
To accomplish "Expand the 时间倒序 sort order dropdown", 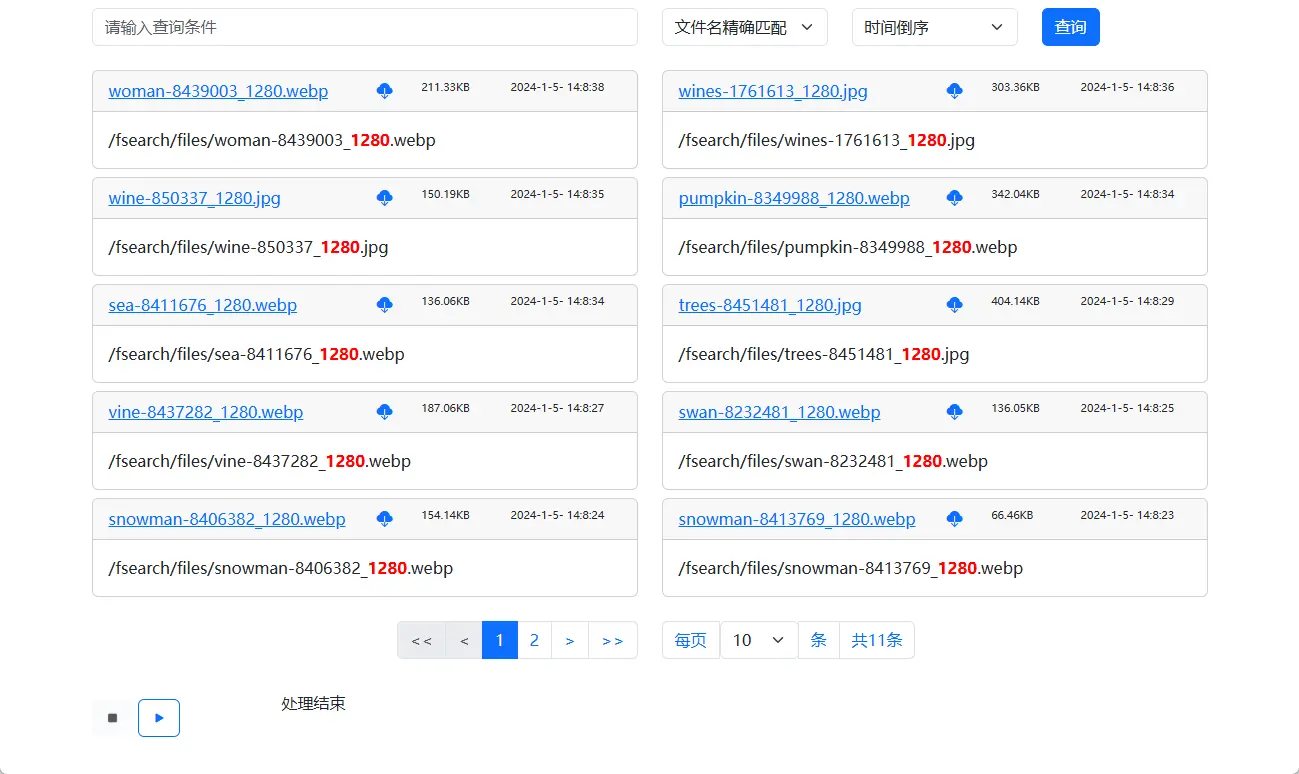I will (x=934, y=27).
